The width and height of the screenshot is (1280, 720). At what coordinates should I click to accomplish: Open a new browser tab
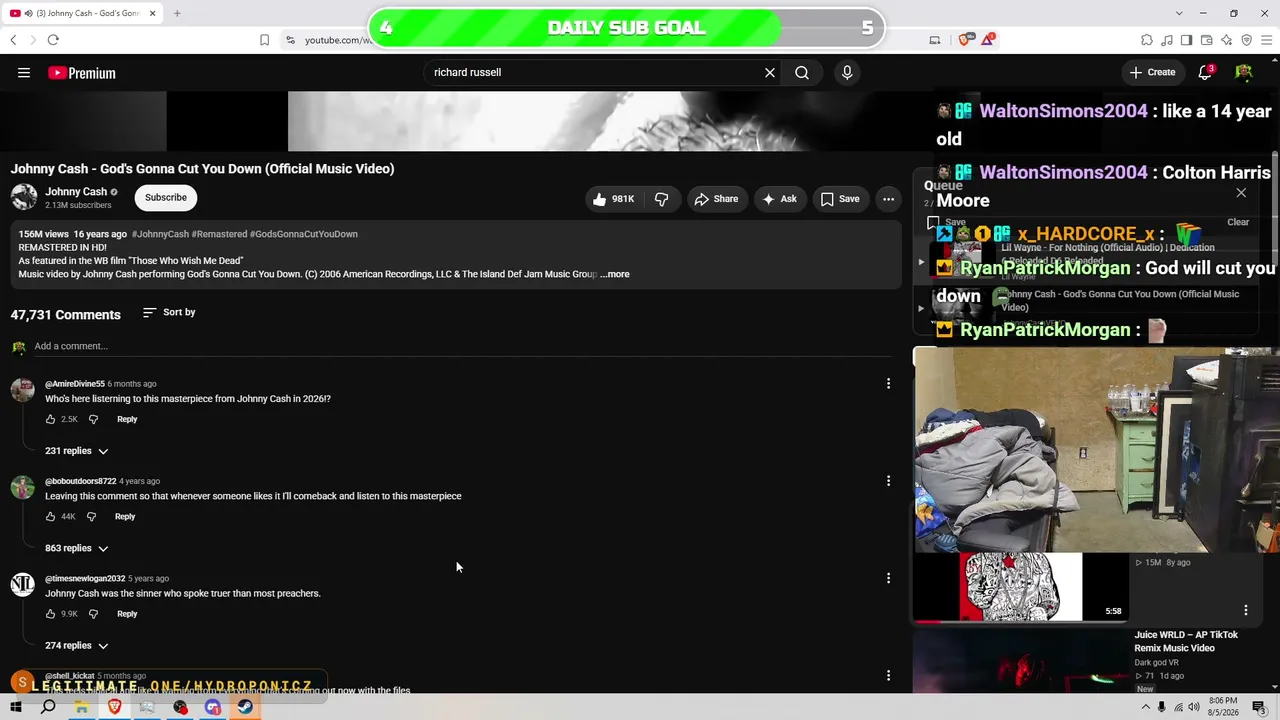point(177,13)
